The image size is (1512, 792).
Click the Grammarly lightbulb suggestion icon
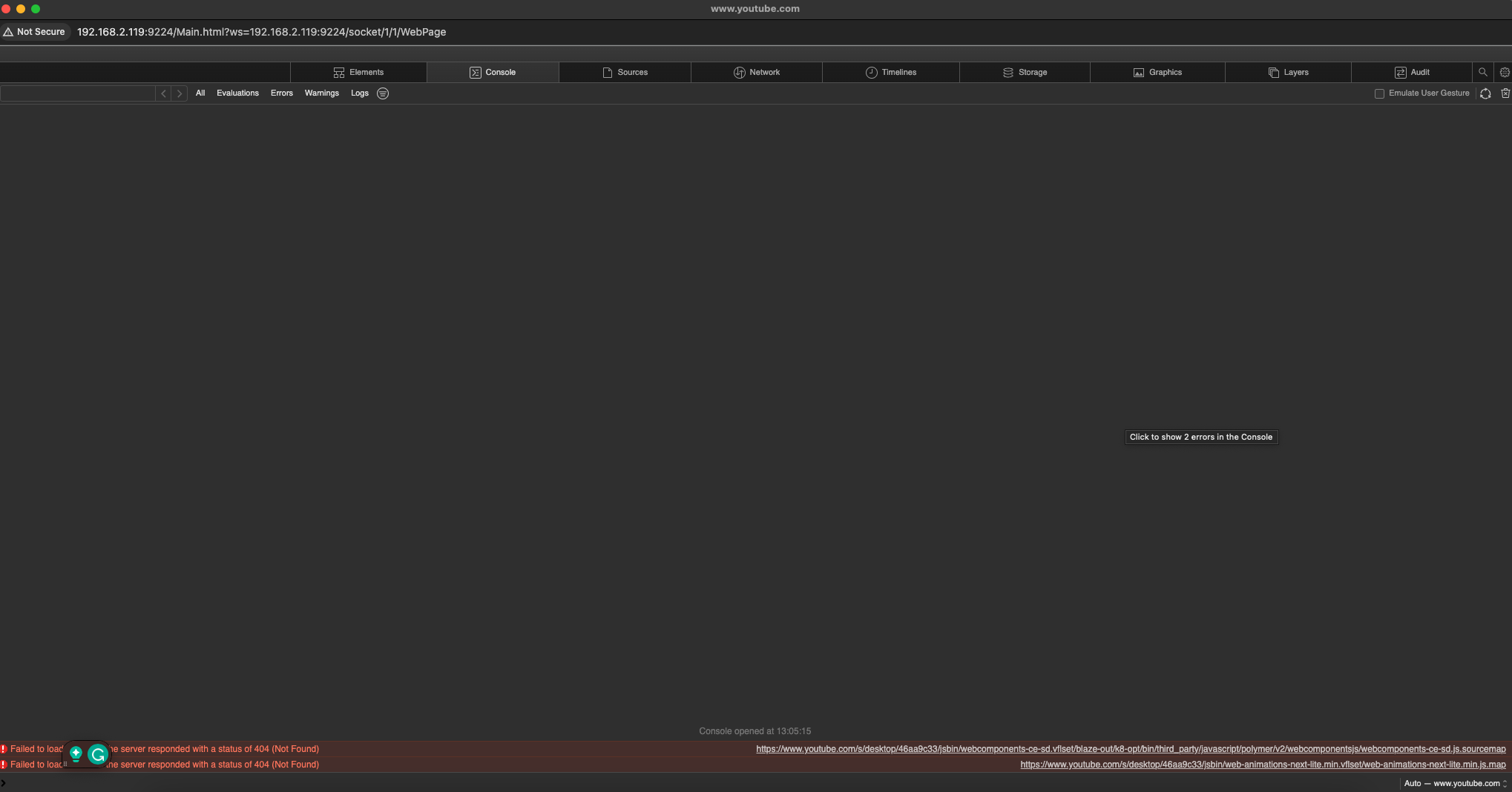coord(76,754)
